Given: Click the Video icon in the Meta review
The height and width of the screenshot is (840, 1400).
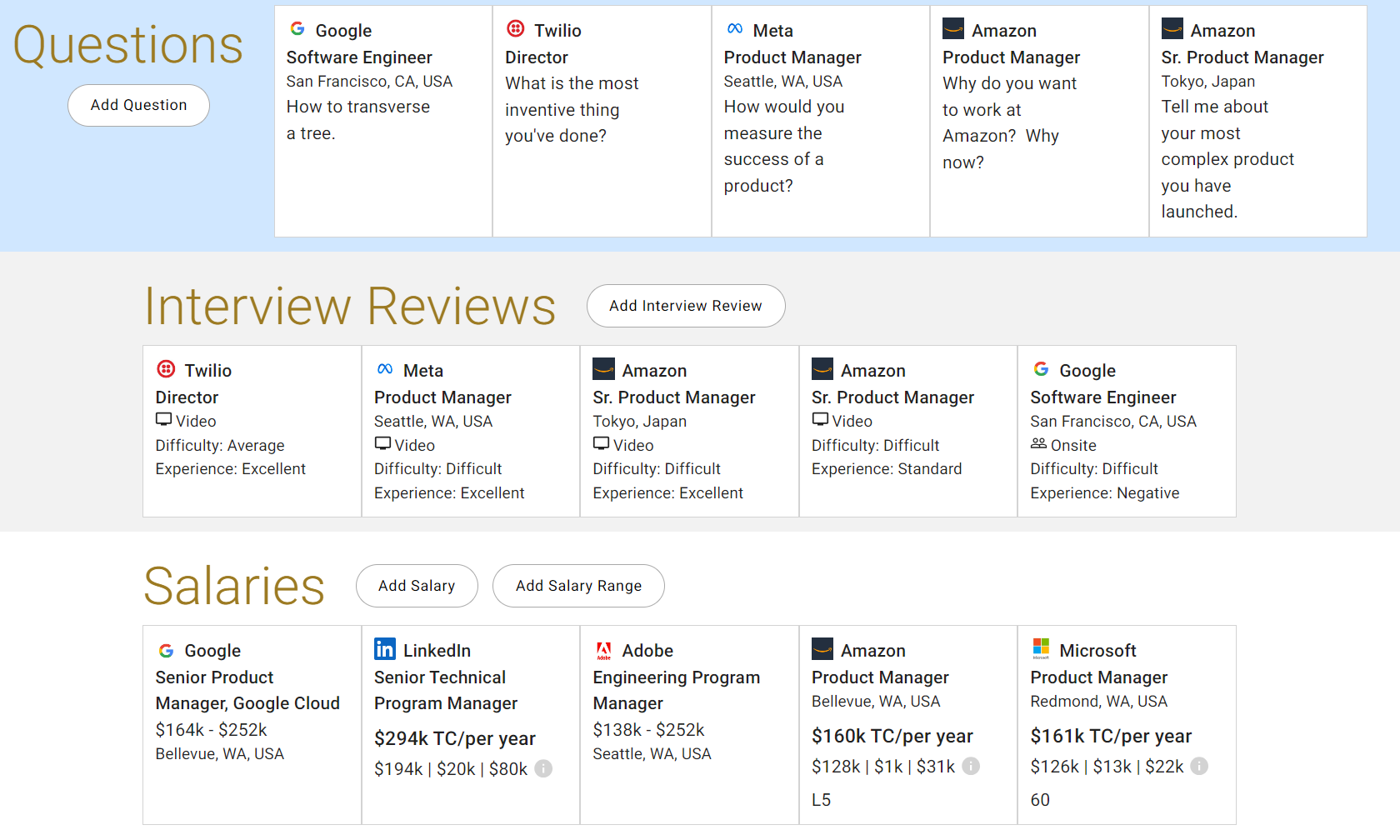Looking at the screenshot, I should pyautogui.click(x=382, y=444).
